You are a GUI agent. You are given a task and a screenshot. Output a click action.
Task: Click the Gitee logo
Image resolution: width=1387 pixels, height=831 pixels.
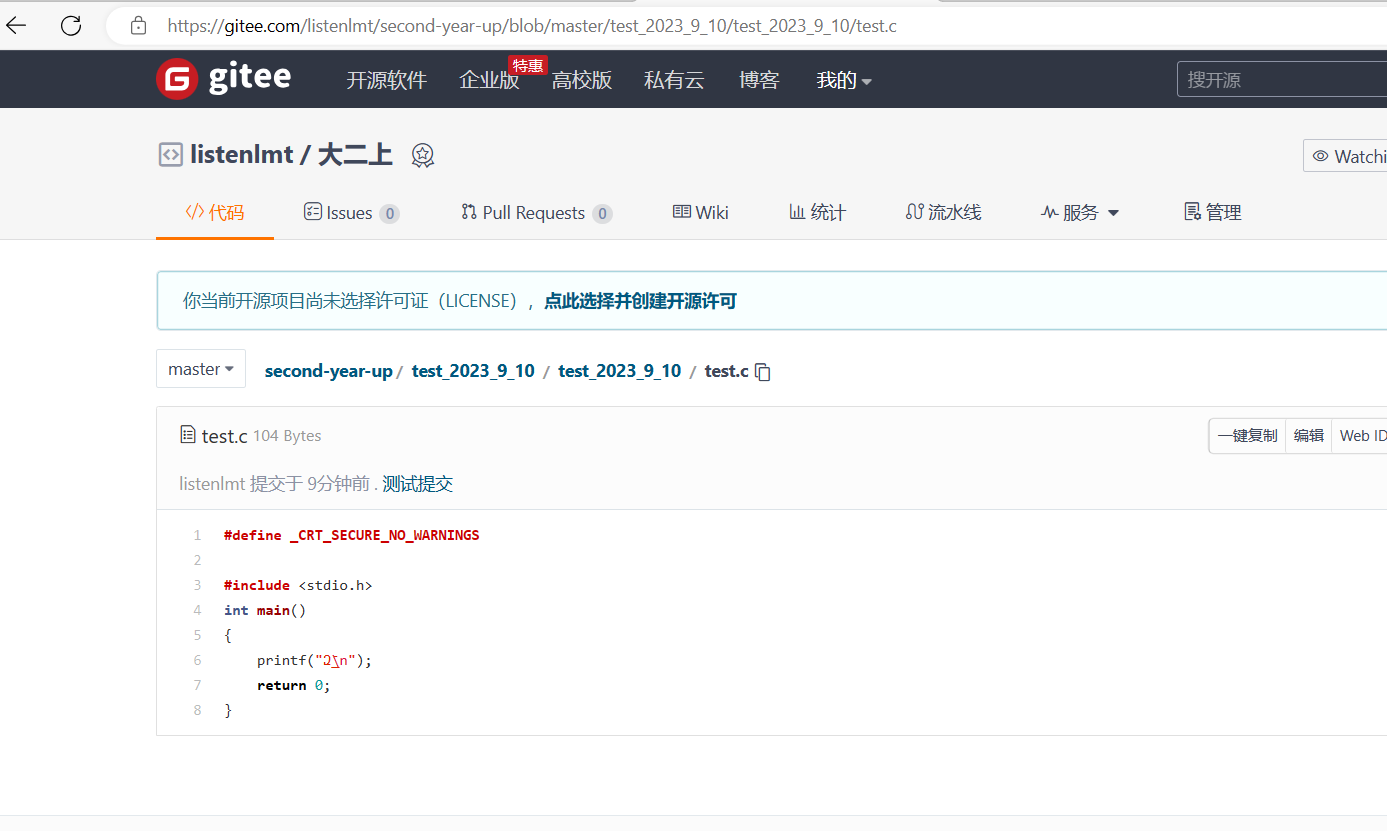[x=224, y=79]
